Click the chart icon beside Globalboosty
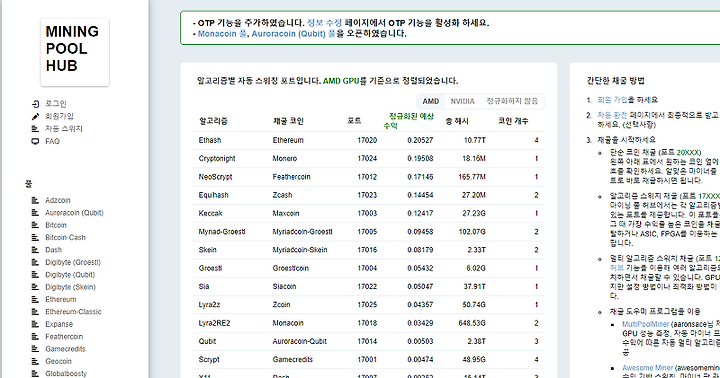Viewport: 720px width, 378px height. click(x=35, y=374)
